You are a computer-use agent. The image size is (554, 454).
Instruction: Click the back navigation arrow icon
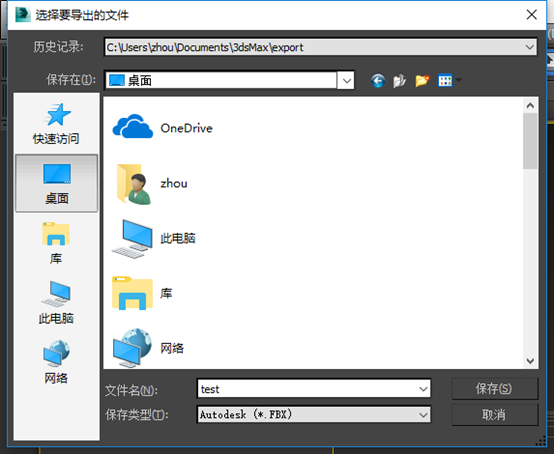point(378,81)
